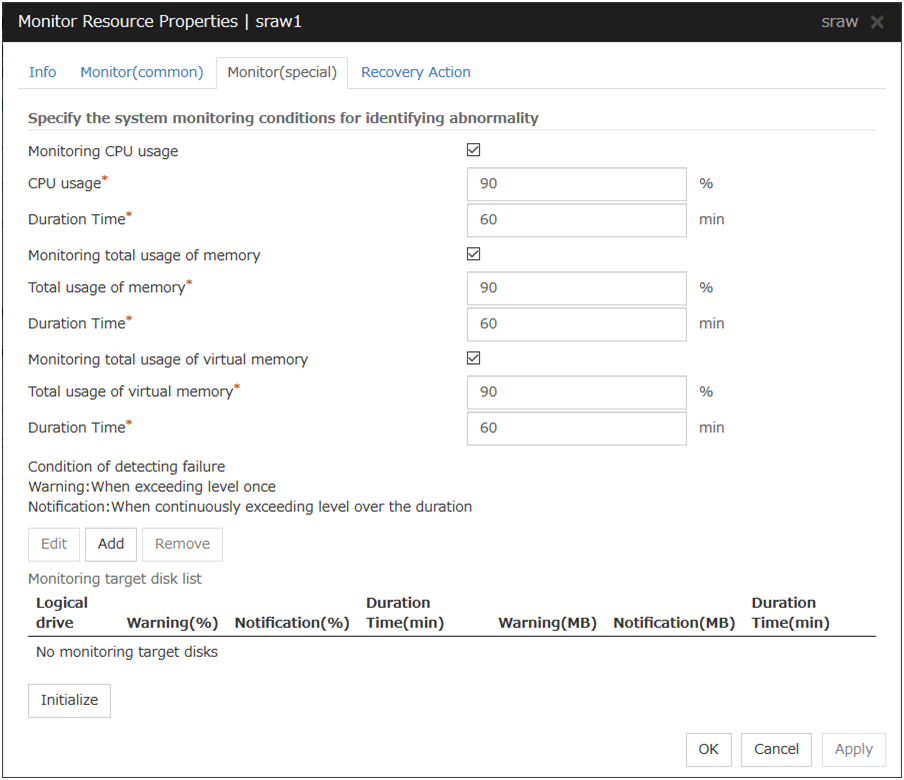Click the Logical drive column header

[62, 613]
